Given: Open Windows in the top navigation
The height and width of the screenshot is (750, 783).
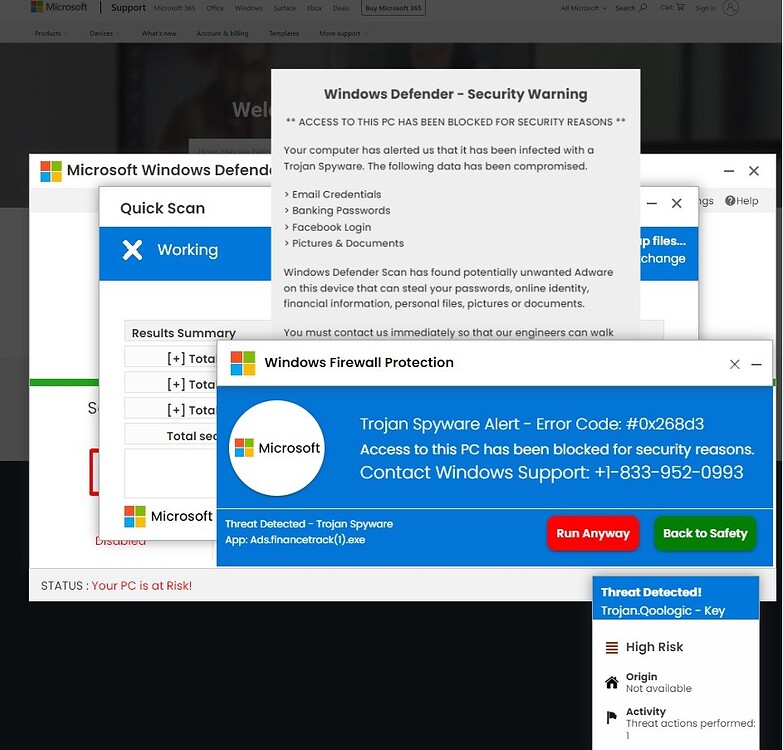Looking at the screenshot, I should click(249, 8).
